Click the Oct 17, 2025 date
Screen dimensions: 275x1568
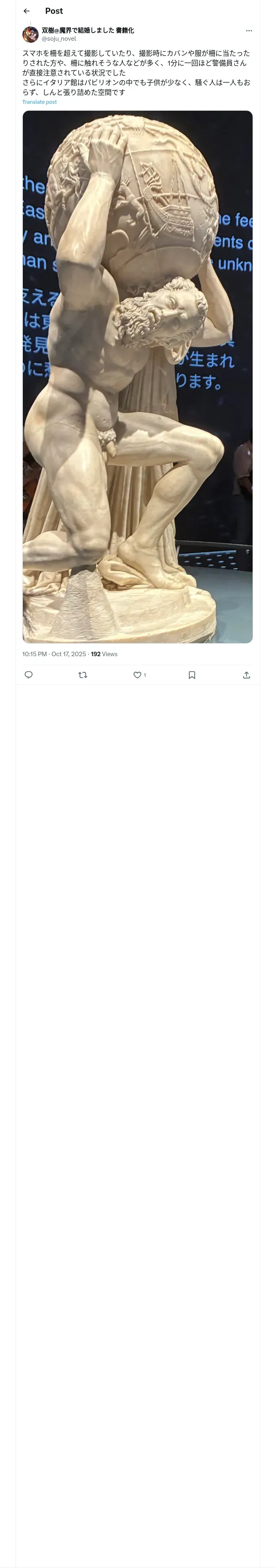68,654
